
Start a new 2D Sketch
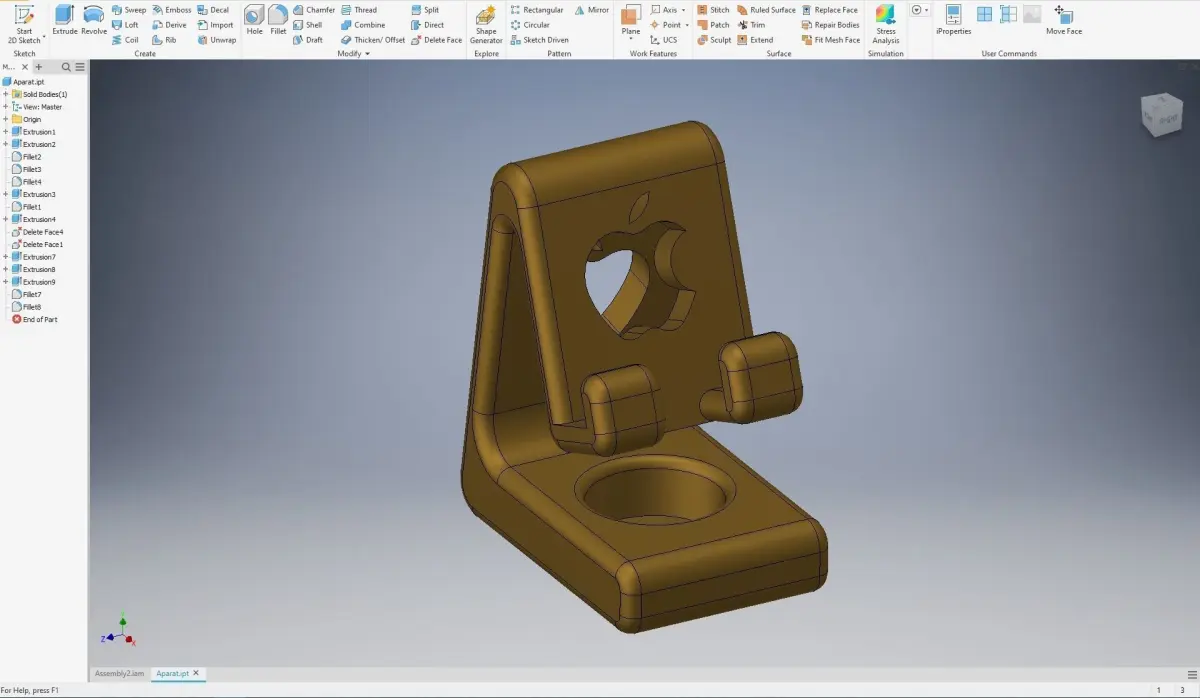pos(24,24)
